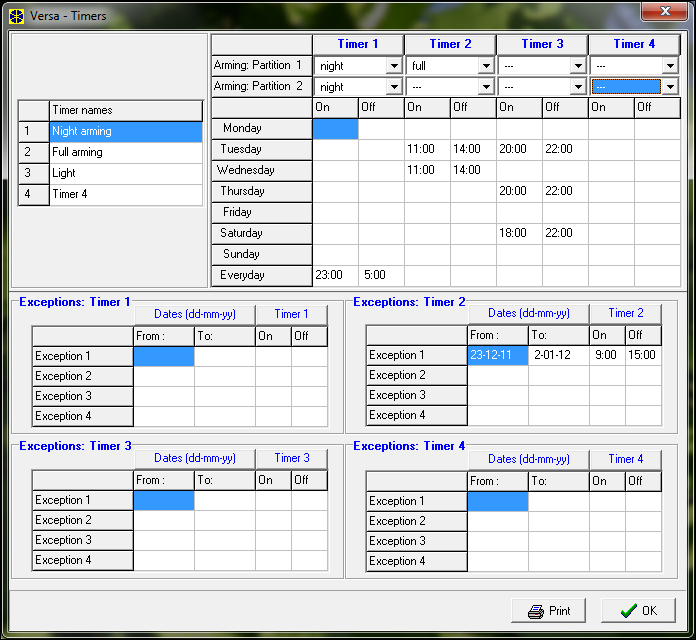The height and width of the screenshot is (640, 696).
Task: Select Timer 2 Exception 1 To date 2-01-12
Action: 559,355
